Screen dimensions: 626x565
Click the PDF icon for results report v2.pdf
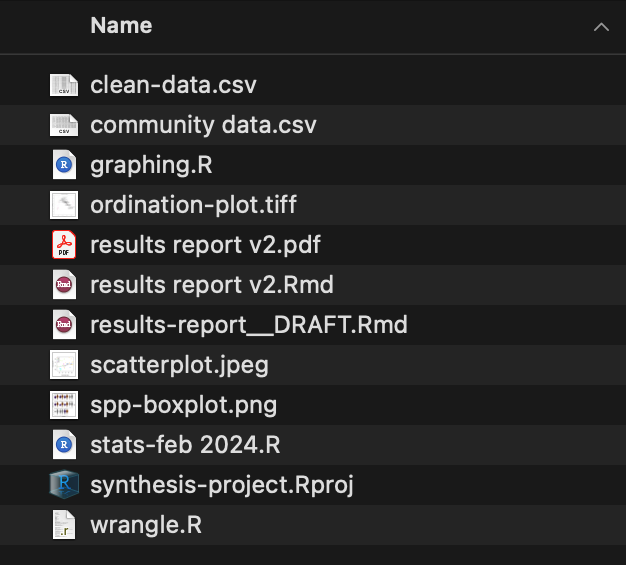point(64,245)
